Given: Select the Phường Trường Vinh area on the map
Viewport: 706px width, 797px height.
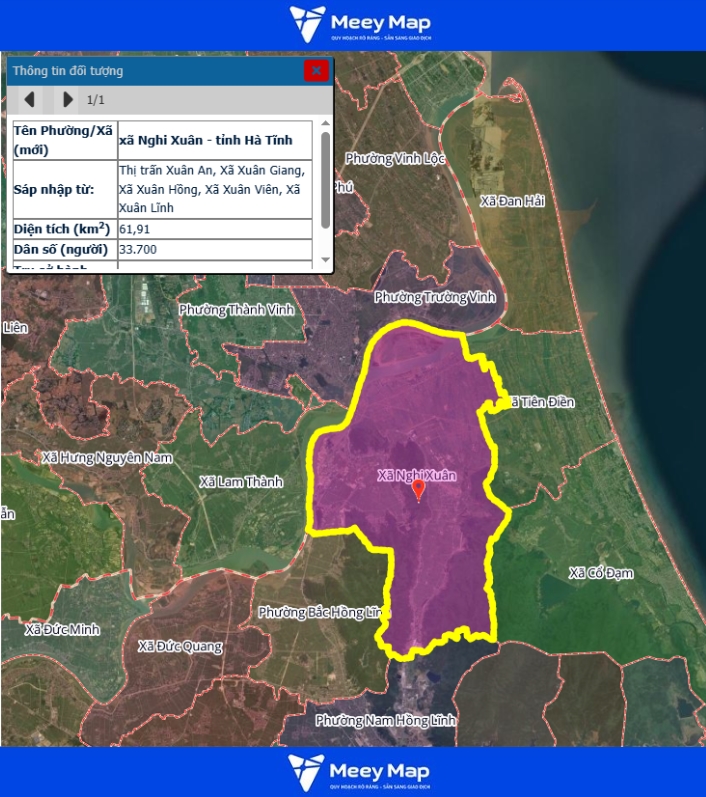Looking at the screenshot, I should (x=435, y=297).
